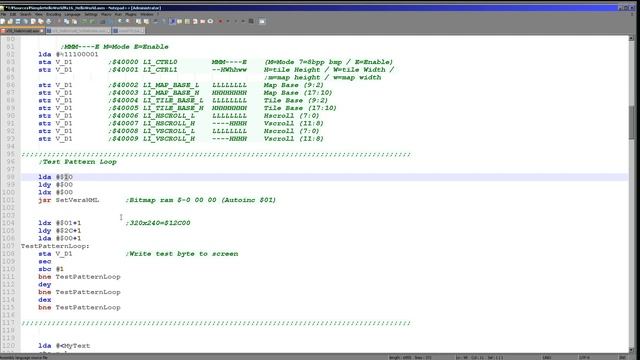640x360 pixels.
Task: Click the 'lda #<MyText' line
Action: click(64, 346)
